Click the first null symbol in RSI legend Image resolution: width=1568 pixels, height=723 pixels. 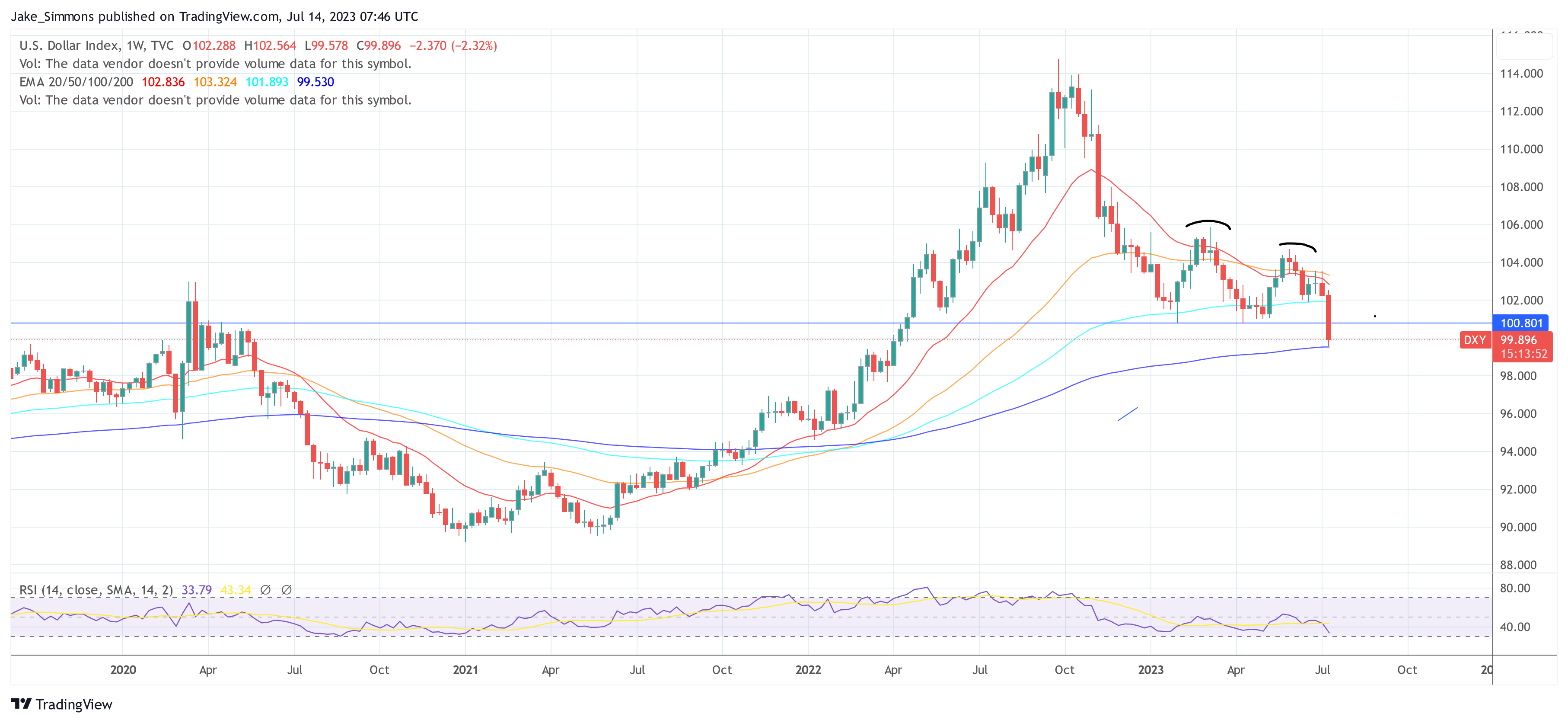(266, 590)
